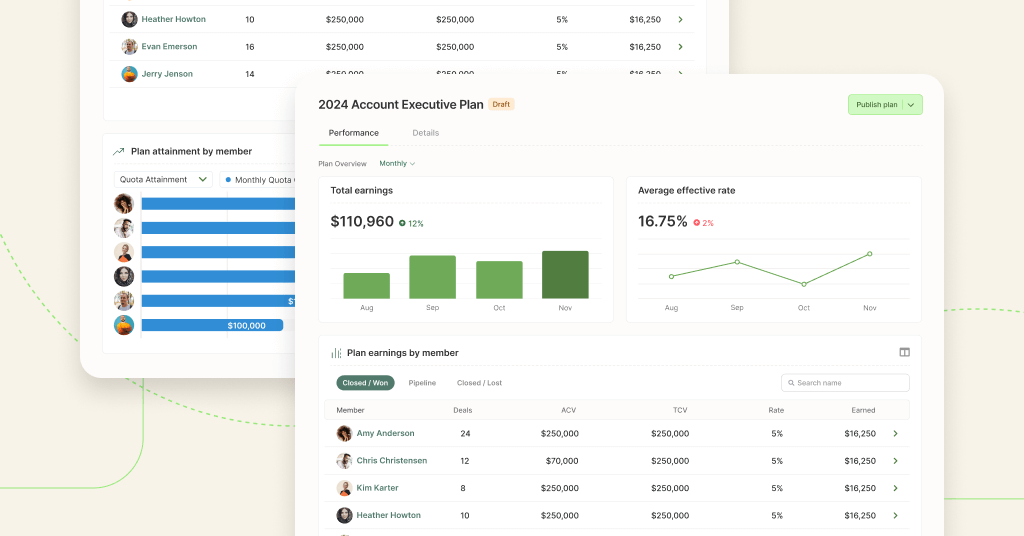Click the Sep bar in Total earnings

click(x=432, y=277)
